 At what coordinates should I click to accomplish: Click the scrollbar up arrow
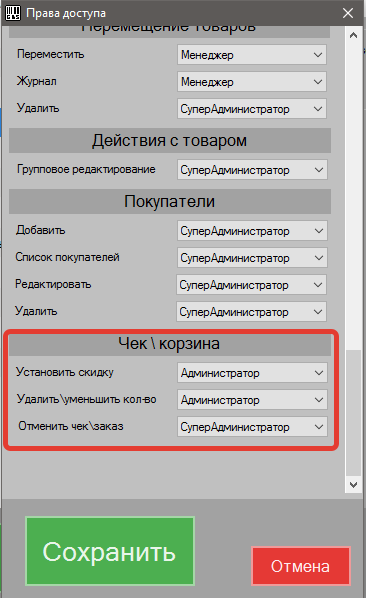click(x=353, y=35)
